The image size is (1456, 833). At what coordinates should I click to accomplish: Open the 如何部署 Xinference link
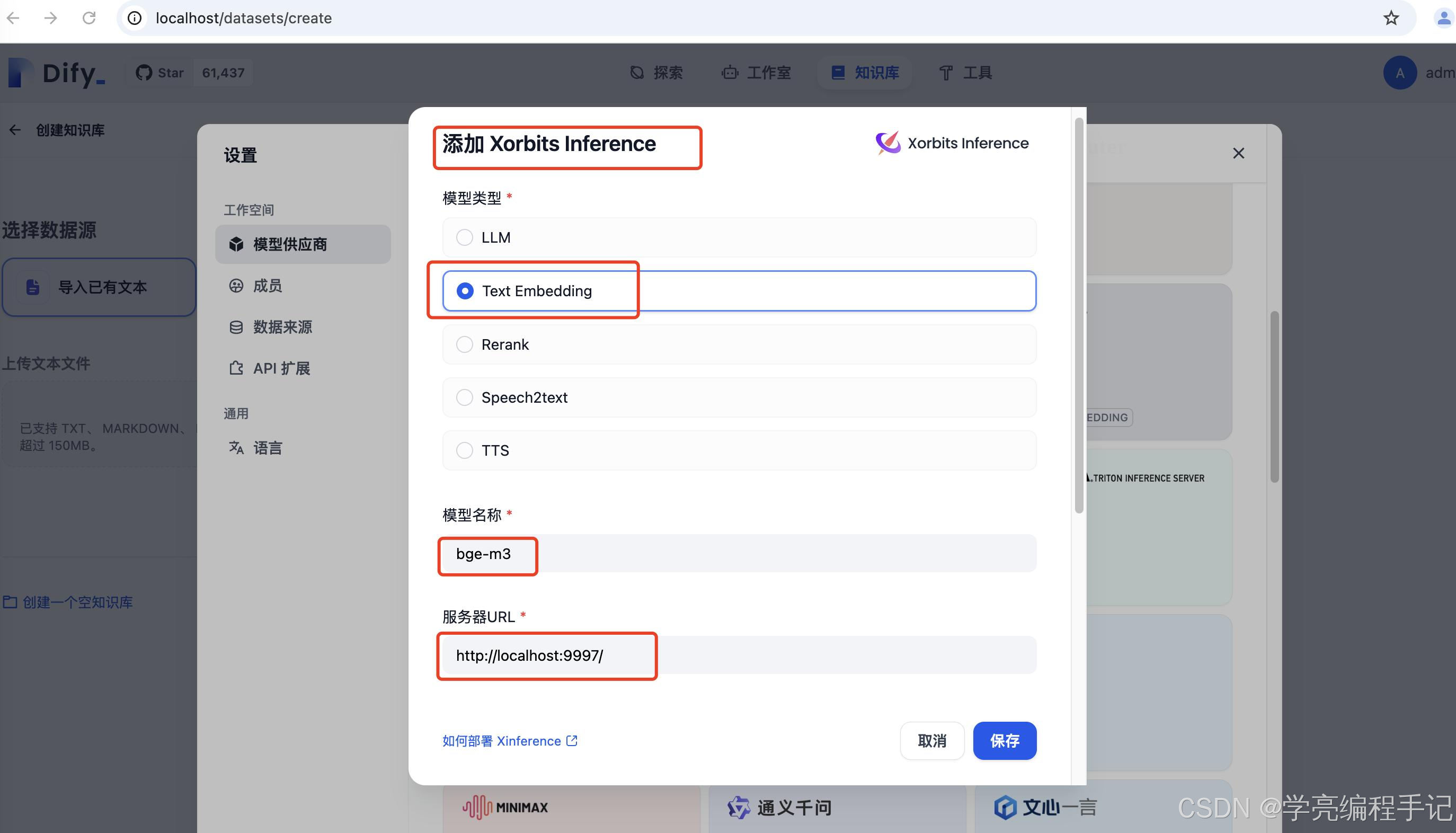509,740
